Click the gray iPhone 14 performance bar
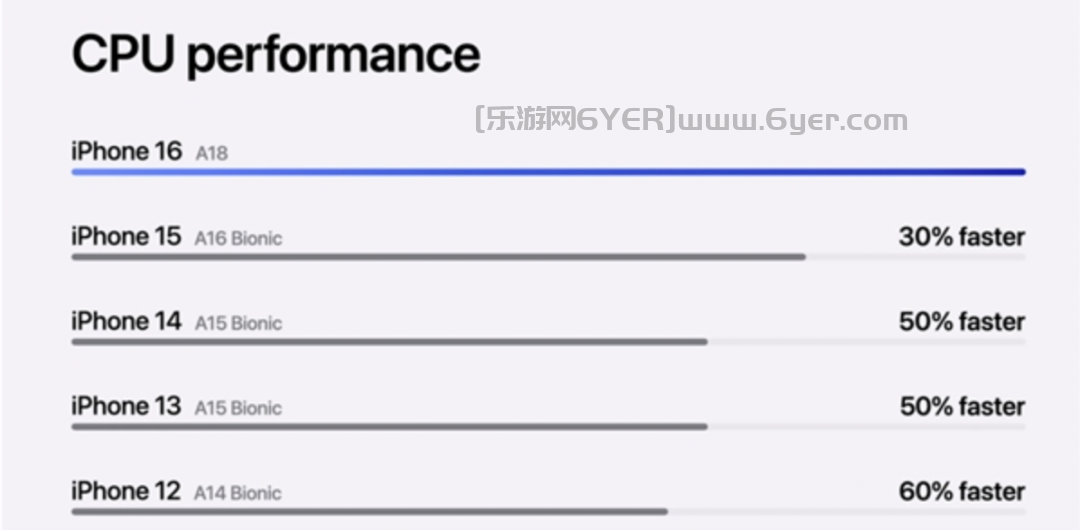Screen dimensions: 1080x530 [x=389, y=342]
